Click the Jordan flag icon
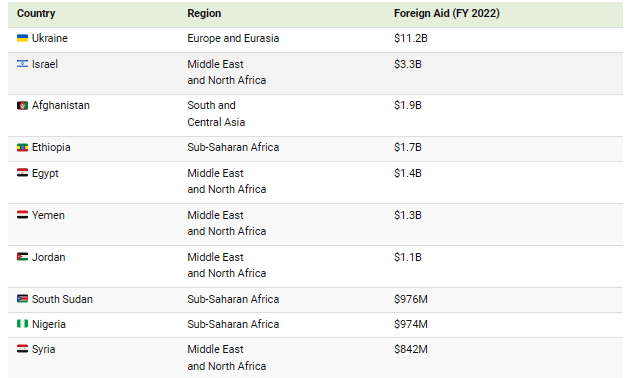 tap(22, 257)
